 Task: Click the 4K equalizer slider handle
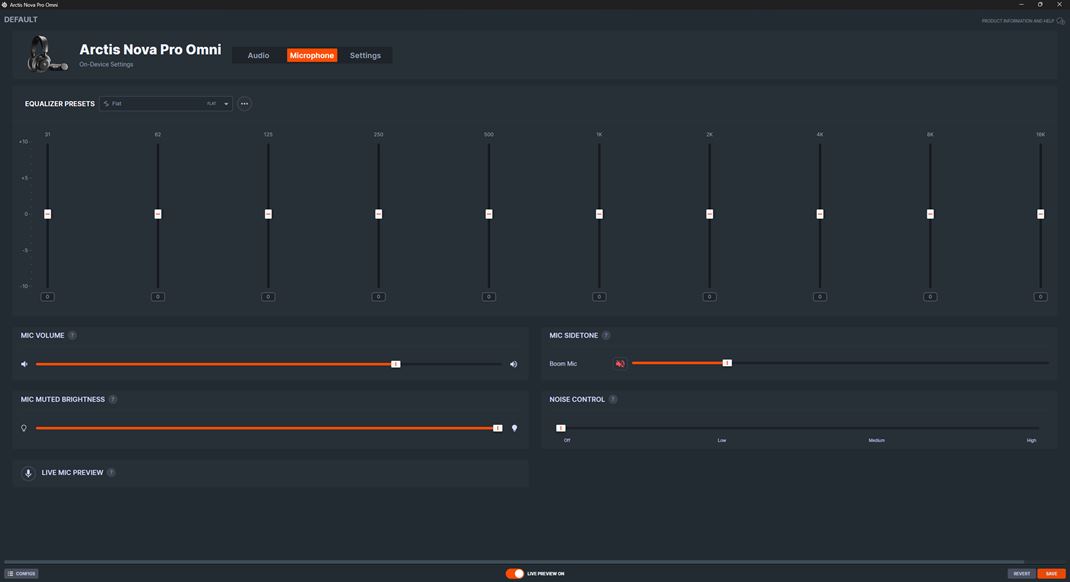(820, 214)
